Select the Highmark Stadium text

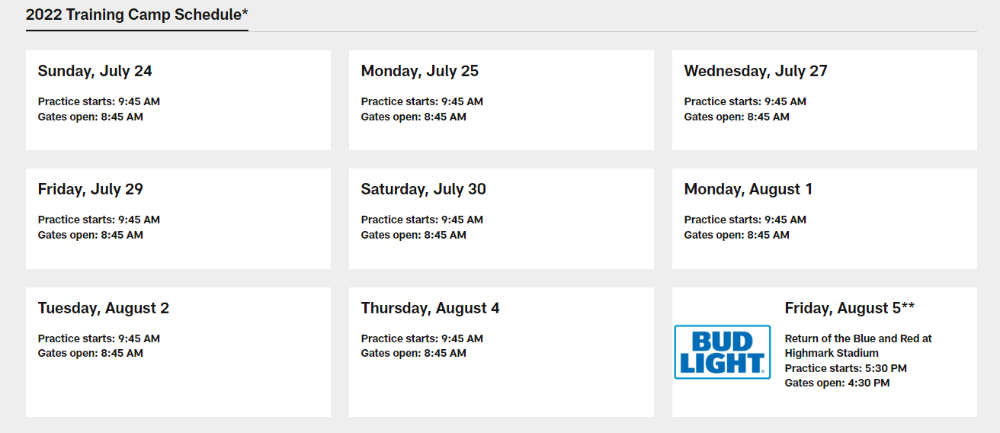(x=832, y=353)
